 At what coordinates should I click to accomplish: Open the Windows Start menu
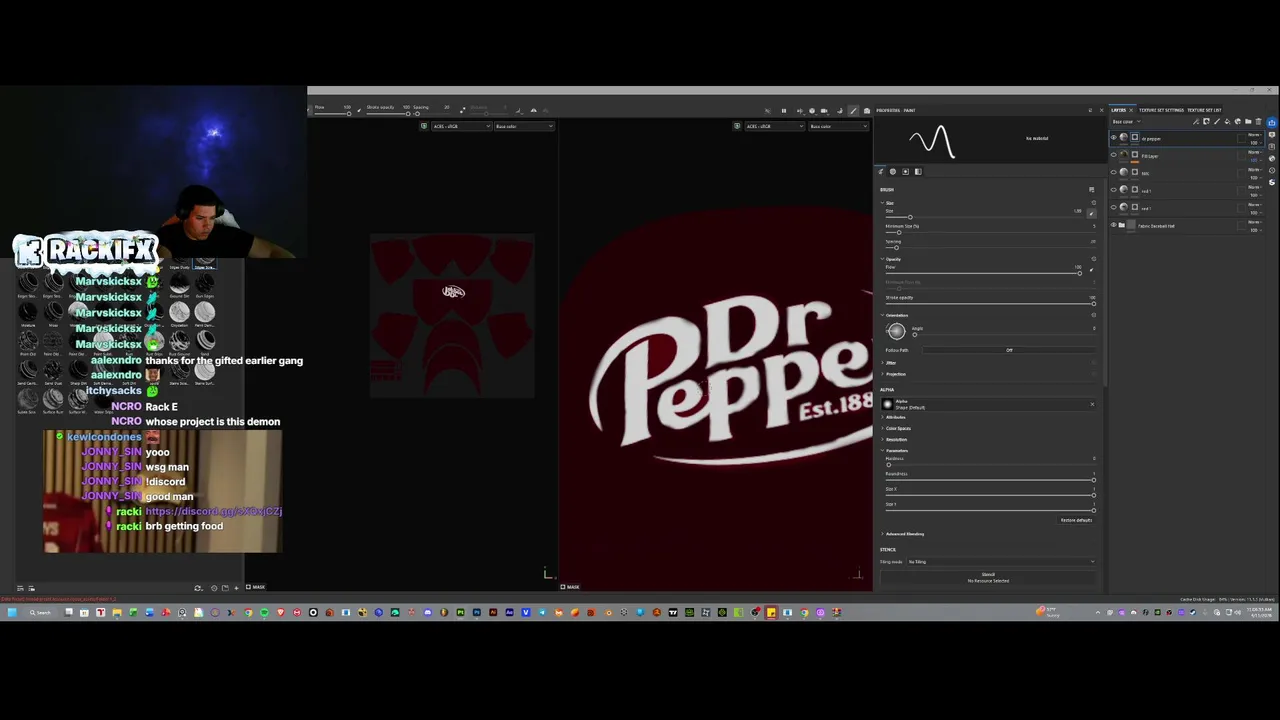pos(12,612)
